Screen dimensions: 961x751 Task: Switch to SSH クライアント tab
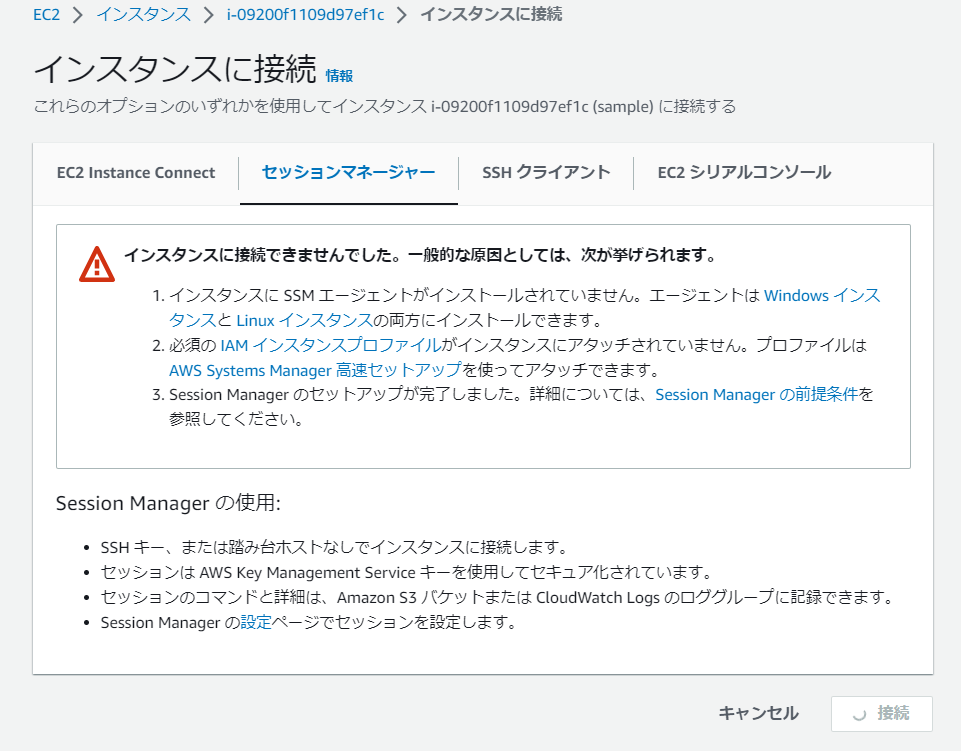click(x=546, y=172)
